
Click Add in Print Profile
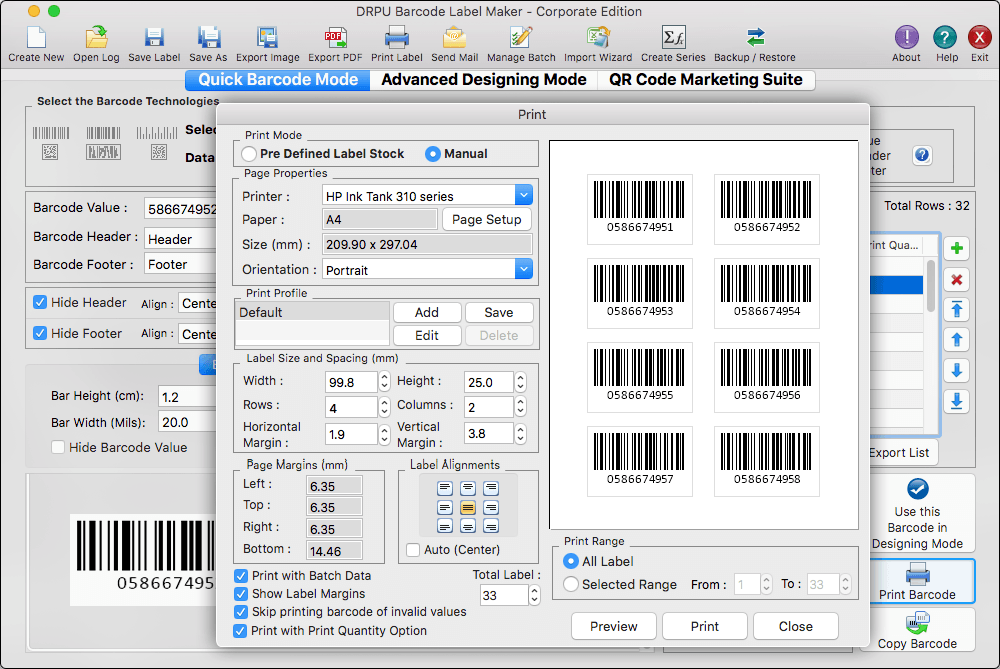(x=427, y=312)
